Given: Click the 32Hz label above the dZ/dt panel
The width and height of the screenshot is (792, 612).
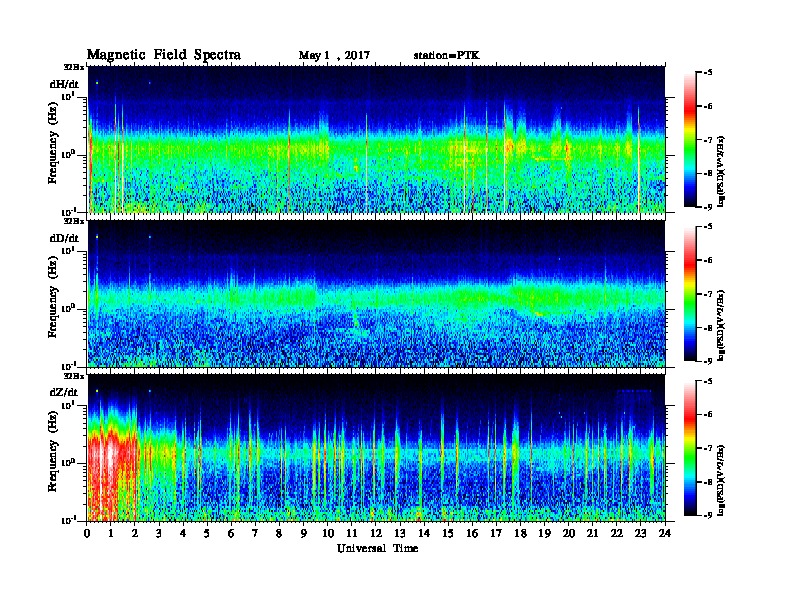Looking at the screenshot, I should (74, 376).
